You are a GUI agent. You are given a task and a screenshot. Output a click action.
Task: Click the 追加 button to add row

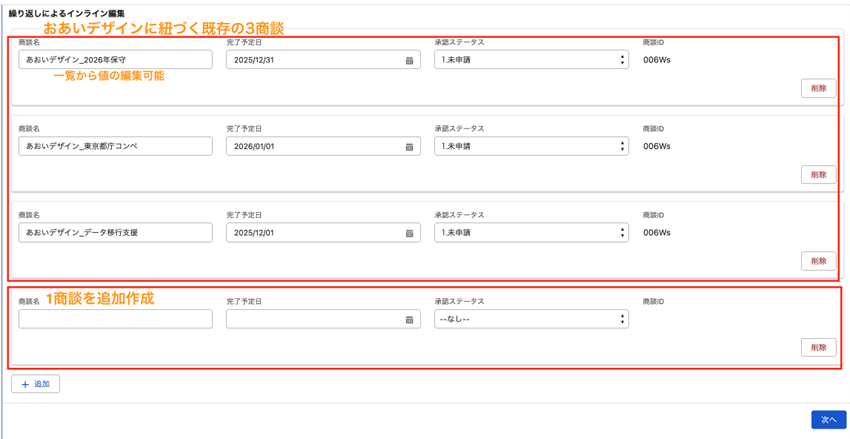coord(36,384)
